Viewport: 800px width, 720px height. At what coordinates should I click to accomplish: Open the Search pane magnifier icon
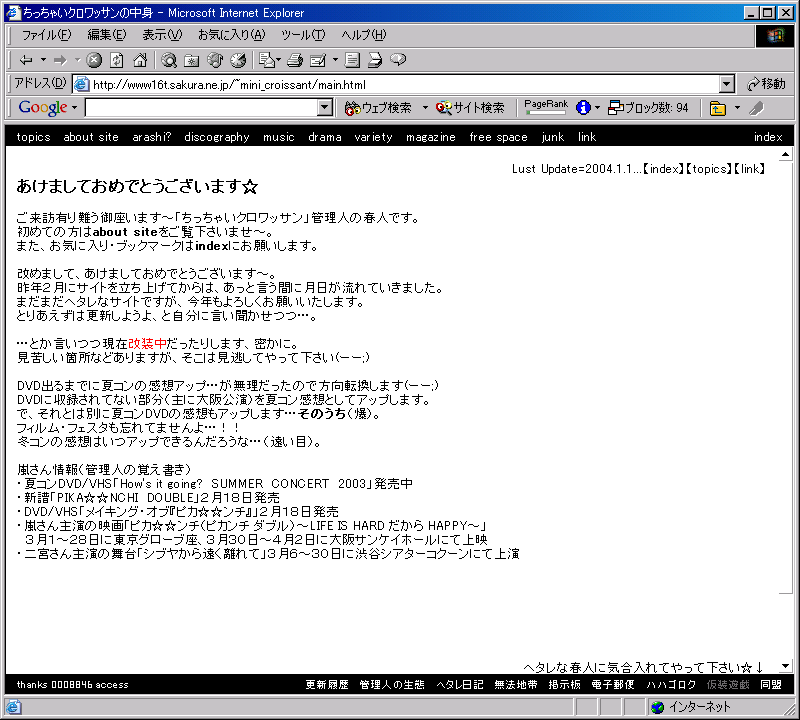(x=169, y=60)
